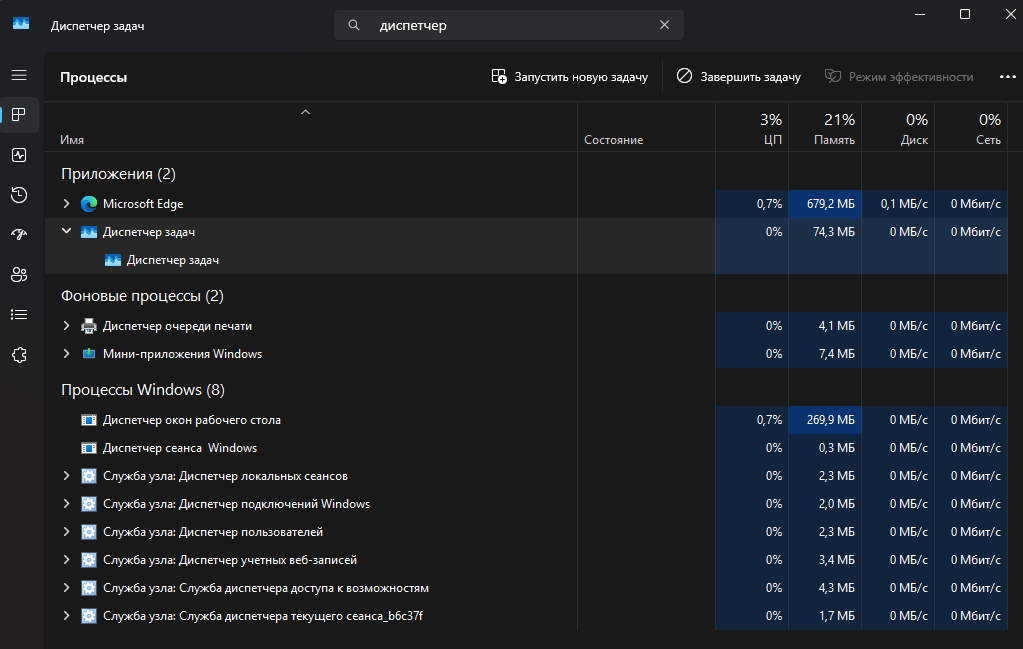Screen dimensions: 1023x649
Task: Open the Performance tab icon in sidebar
Action: click(x=18, y=155)
